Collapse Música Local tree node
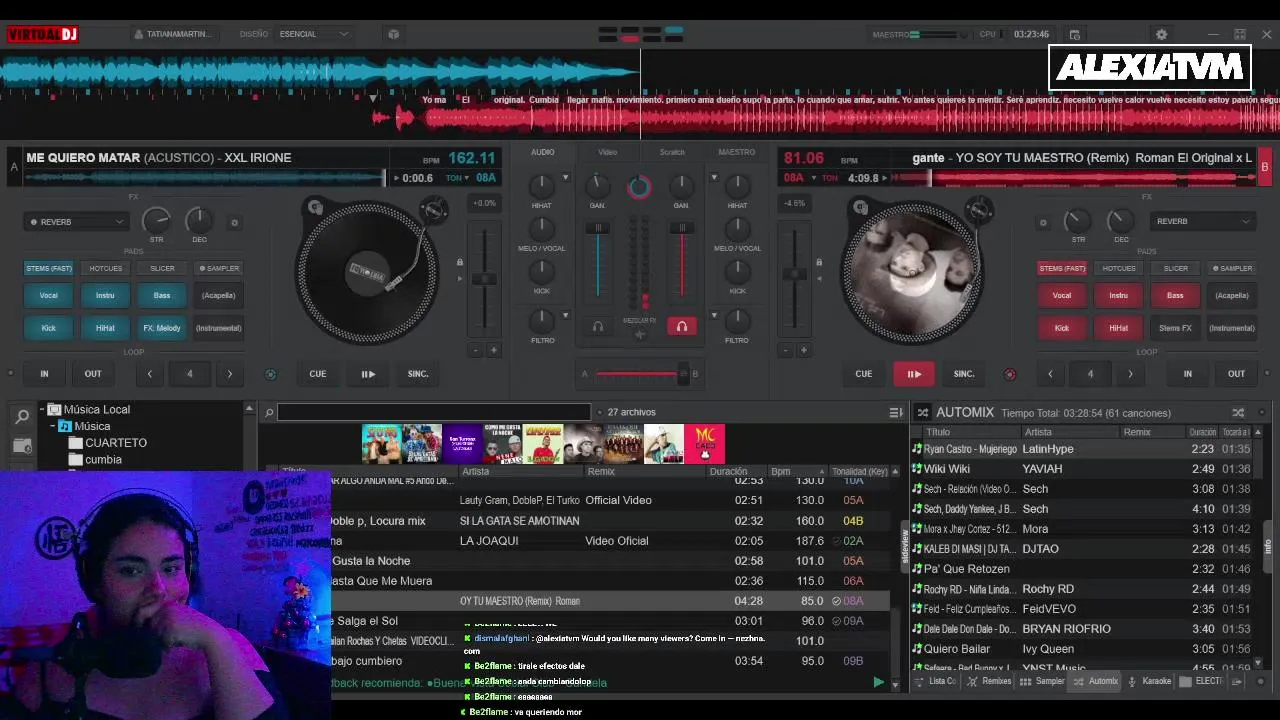The width and height of the screenshot is (1280, 720). (43, 409)
